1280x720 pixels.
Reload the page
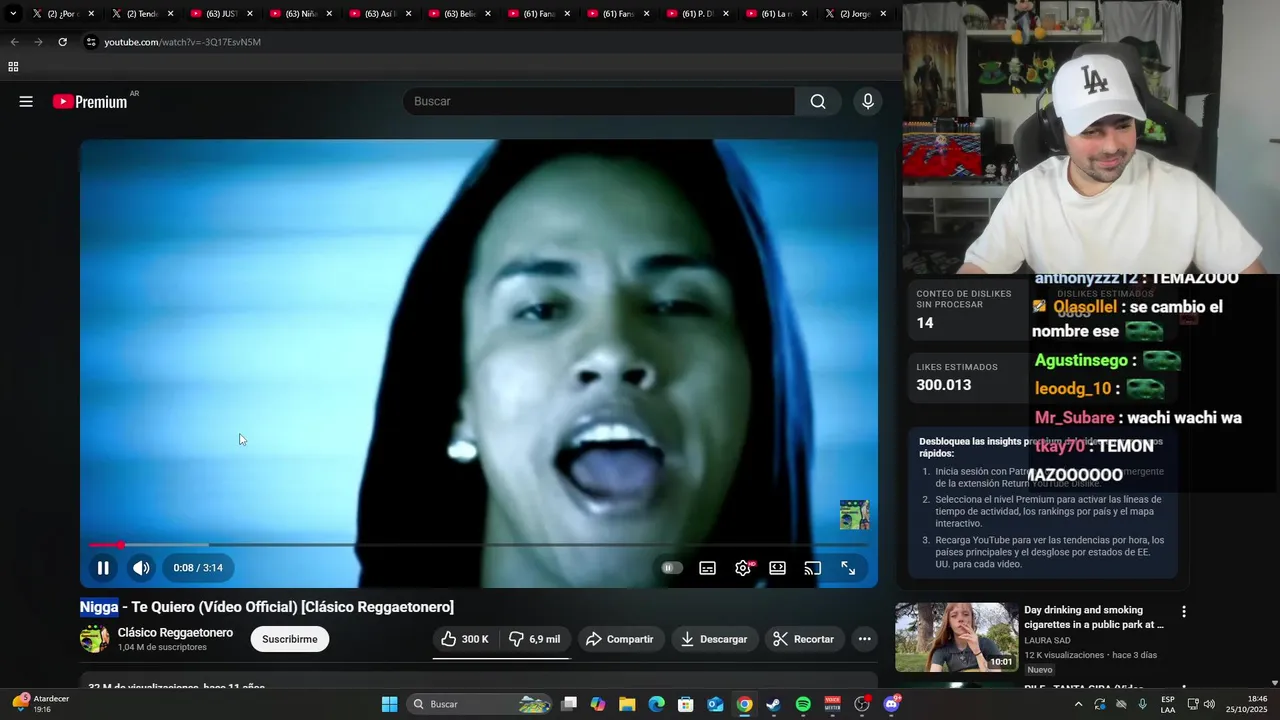click(x=62, y=42)
